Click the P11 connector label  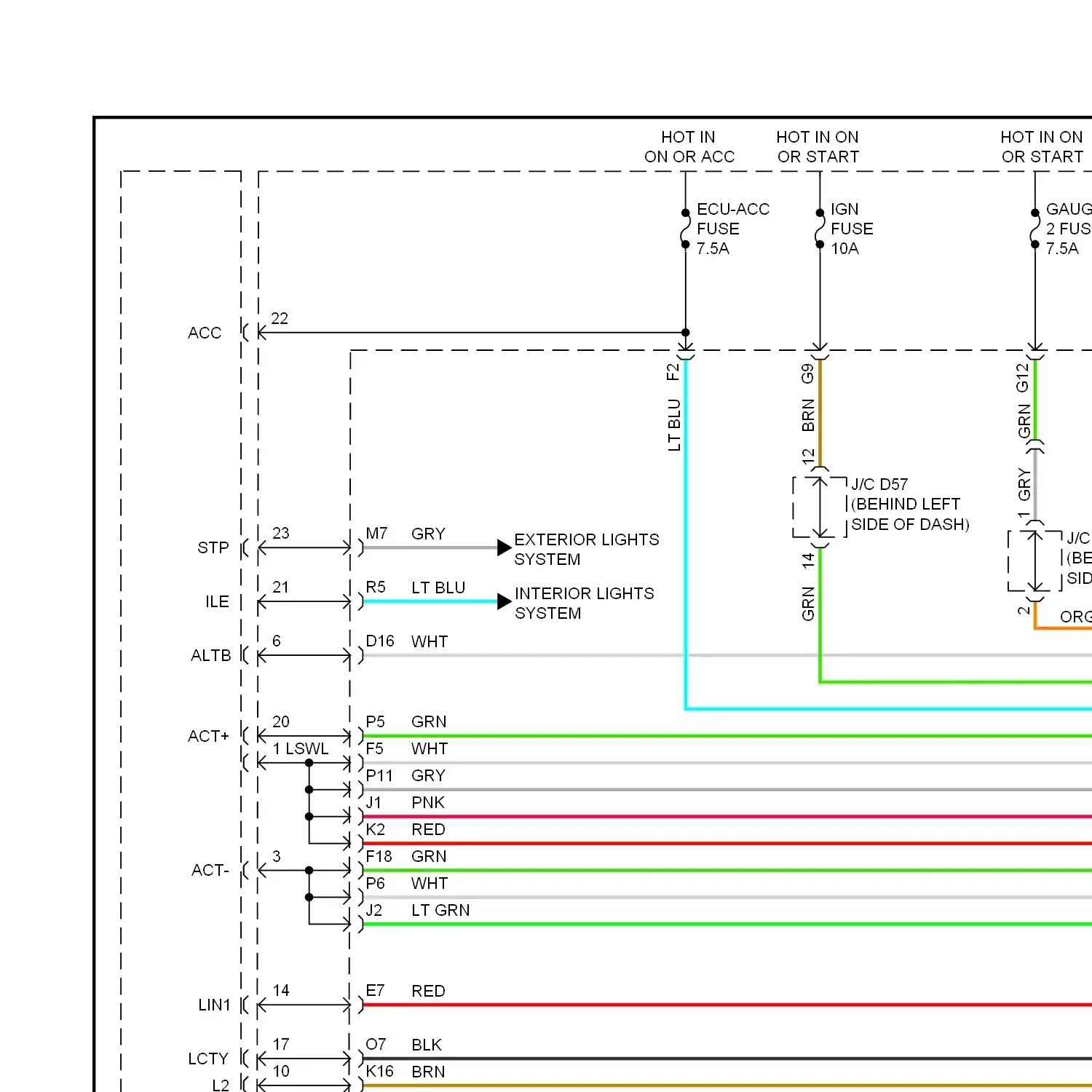point(379,776)
